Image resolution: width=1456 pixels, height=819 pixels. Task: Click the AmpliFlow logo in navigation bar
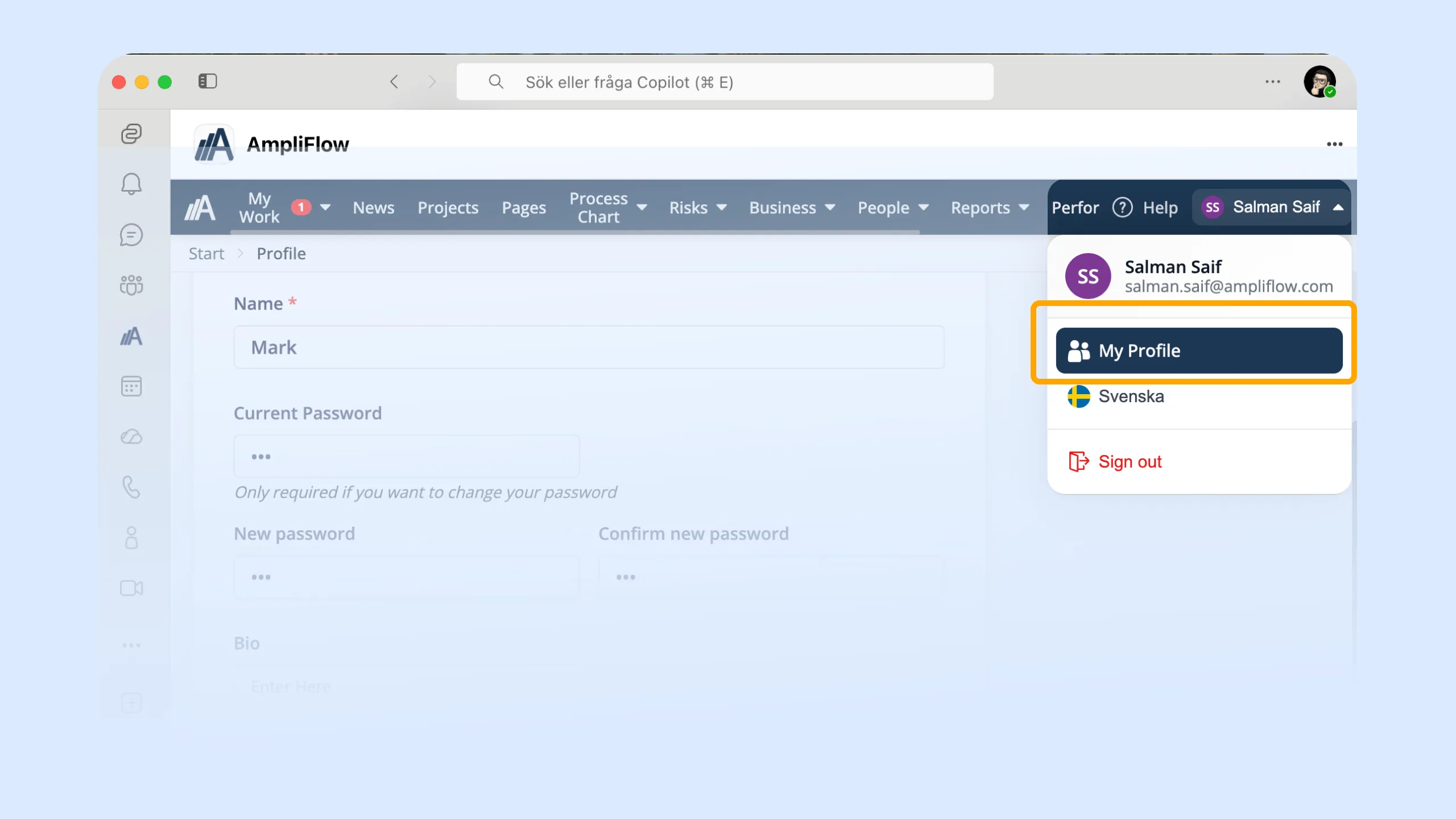200,208
